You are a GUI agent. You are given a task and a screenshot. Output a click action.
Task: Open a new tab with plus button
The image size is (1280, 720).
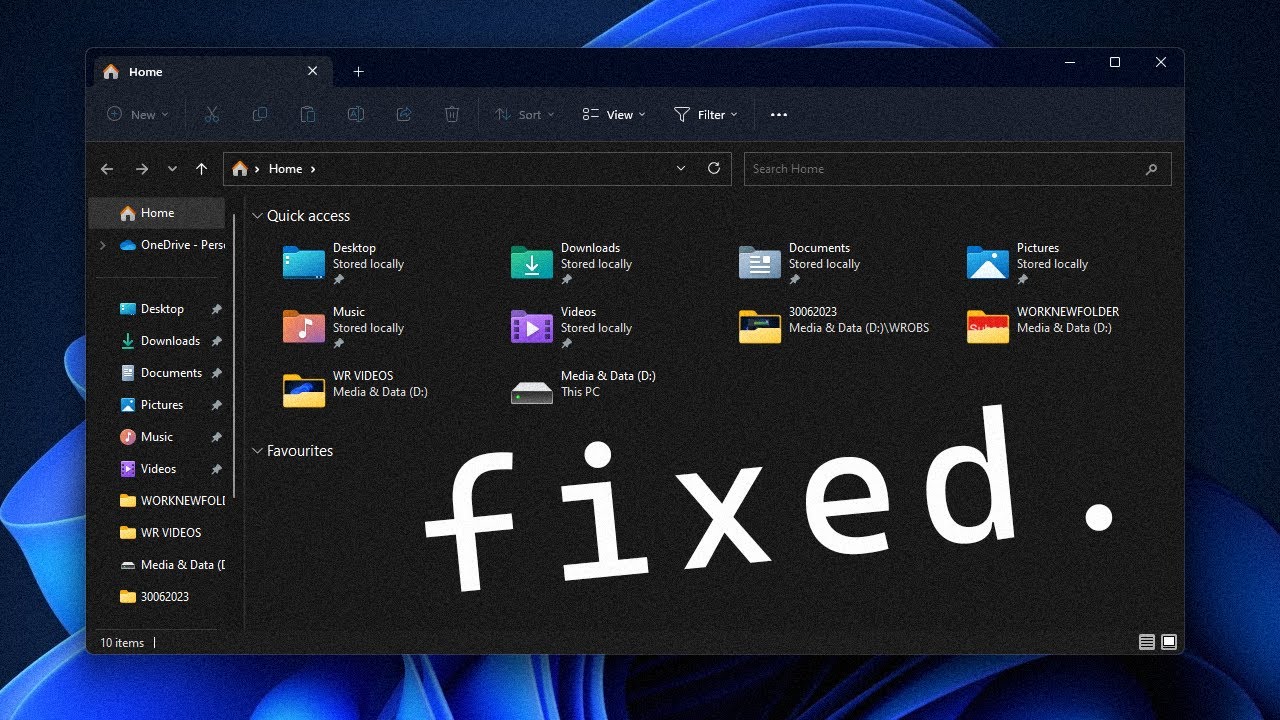tap(358, 71)
